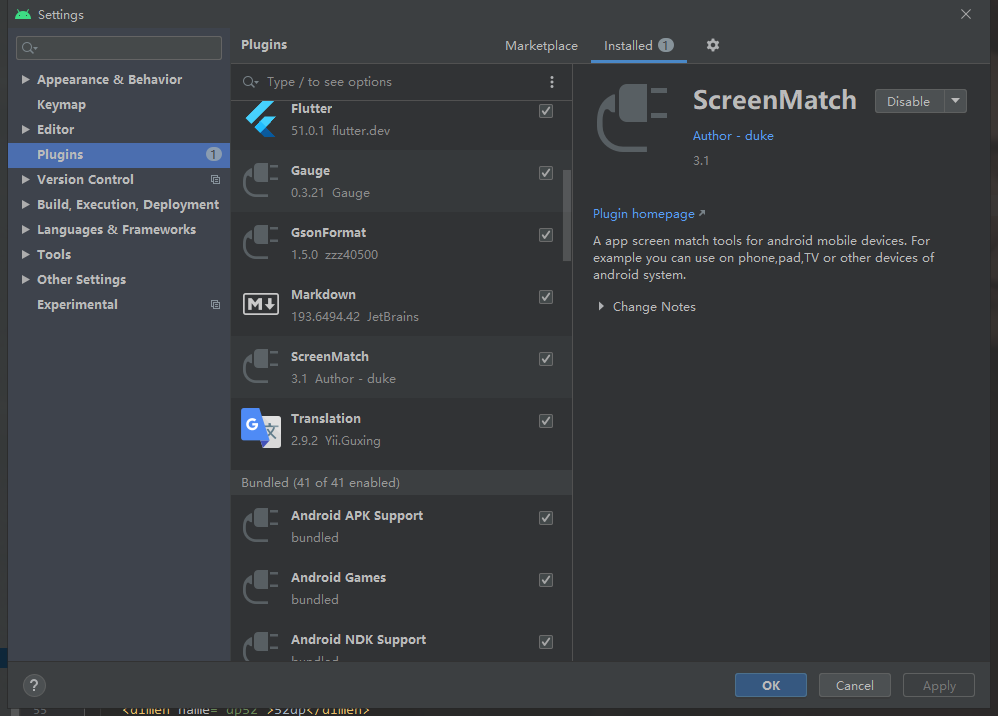Expand Appearance & Behavior tree node
This screenshot has height=716, width=998.
pos(25,80)
